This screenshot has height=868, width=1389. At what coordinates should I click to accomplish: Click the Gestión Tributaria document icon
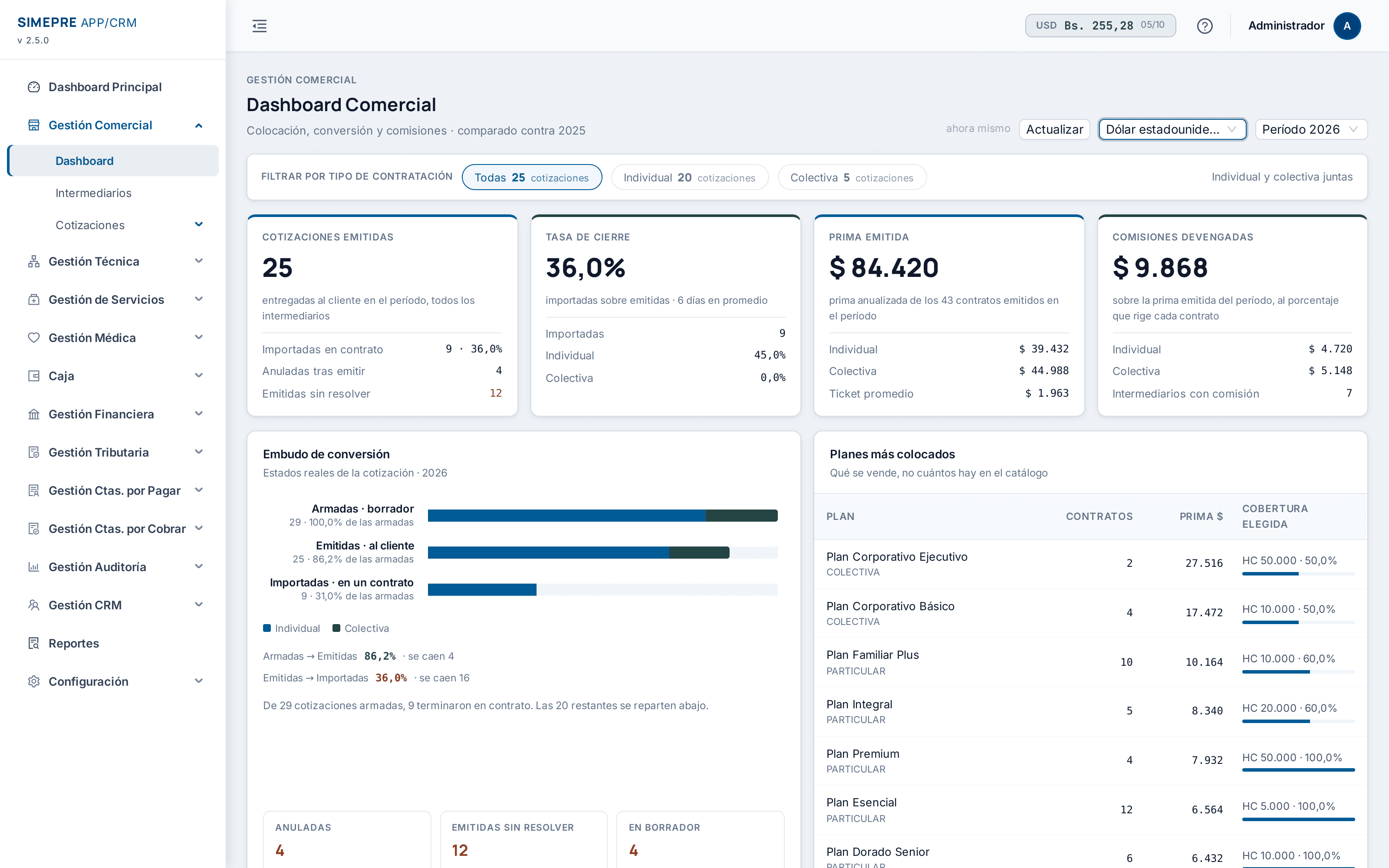click(34, 452)
